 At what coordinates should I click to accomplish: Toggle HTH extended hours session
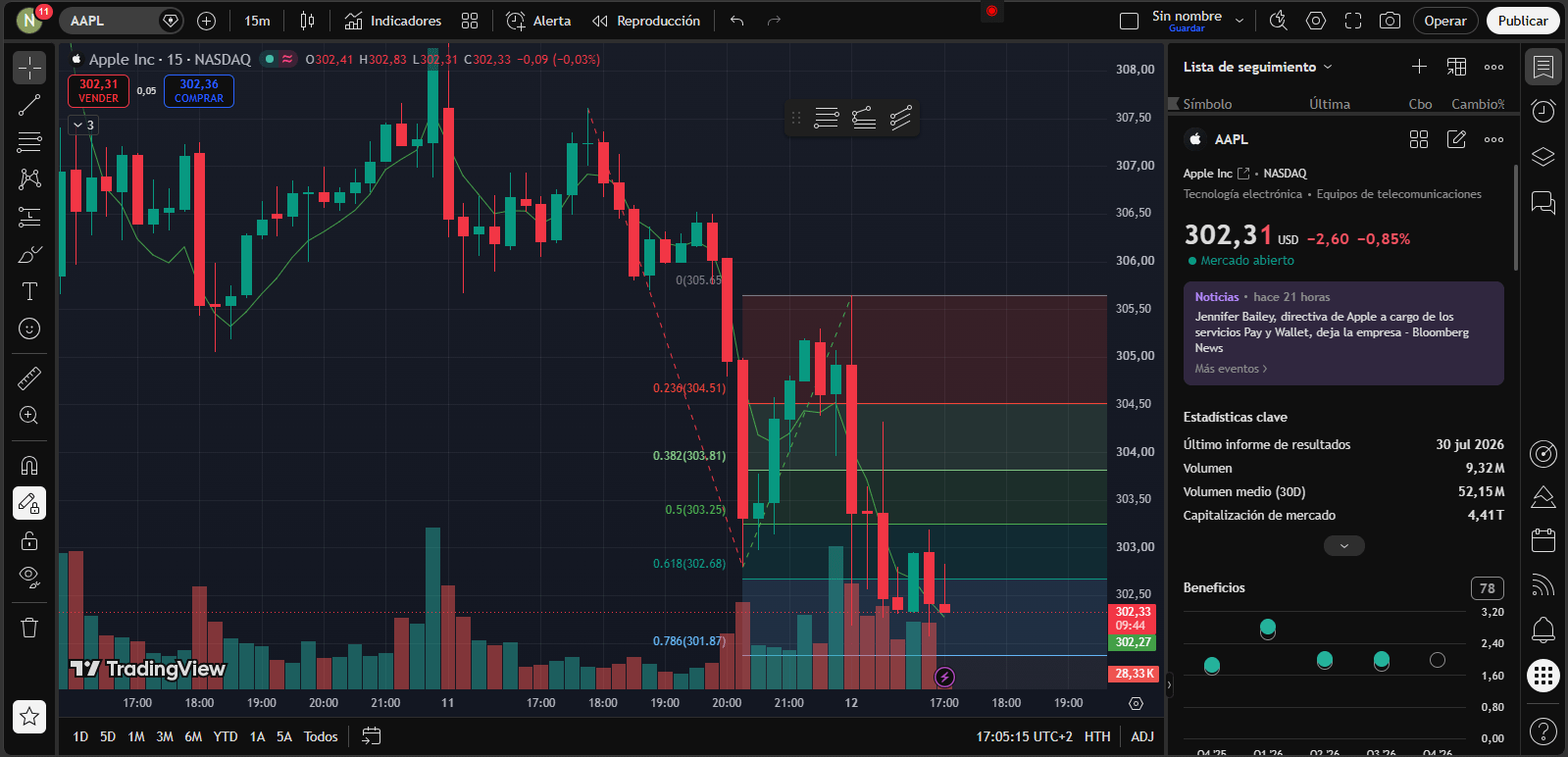[x=1097, y=736]
